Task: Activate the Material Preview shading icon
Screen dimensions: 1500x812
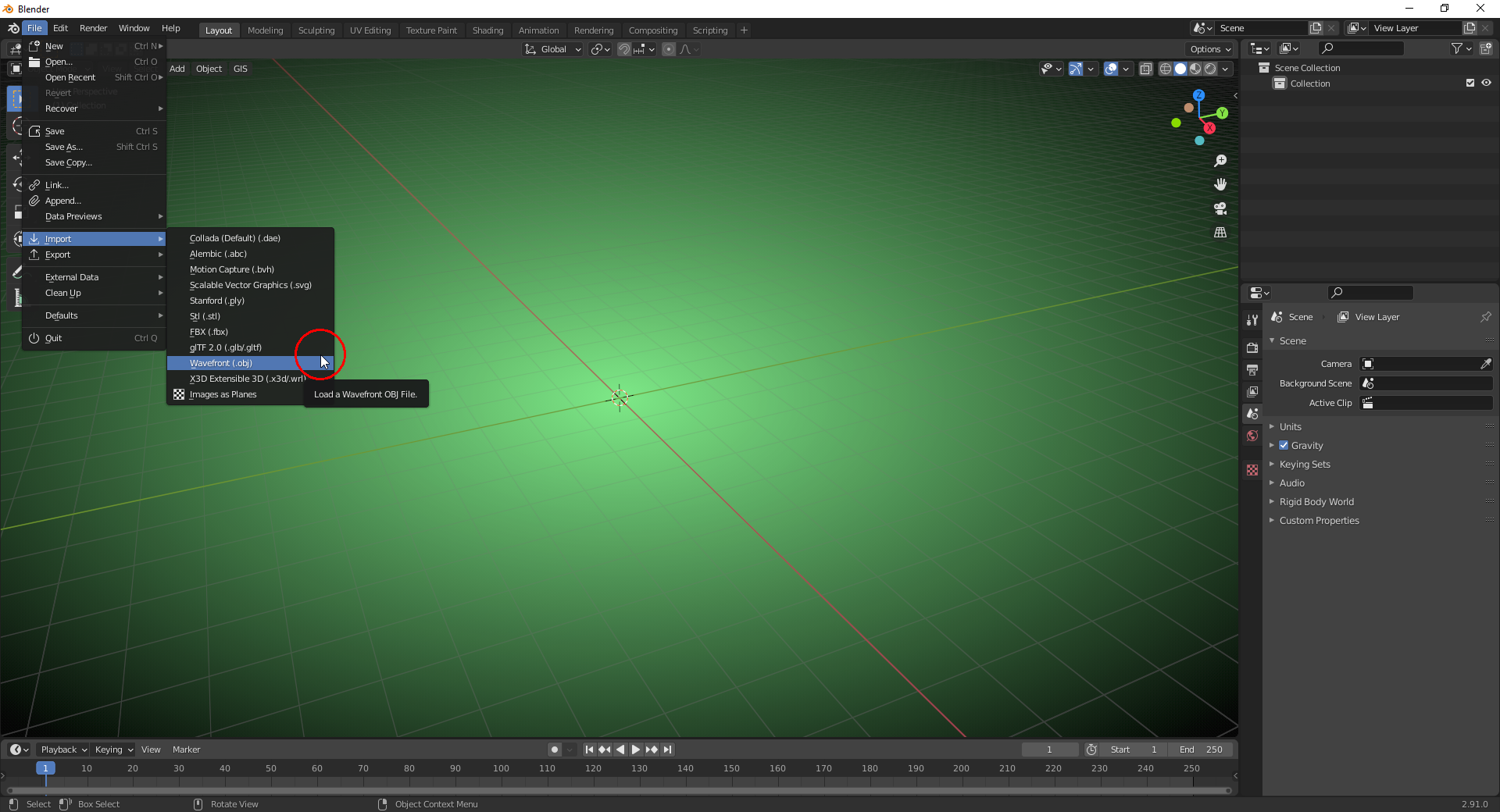Action: (x=1195, y=69)
